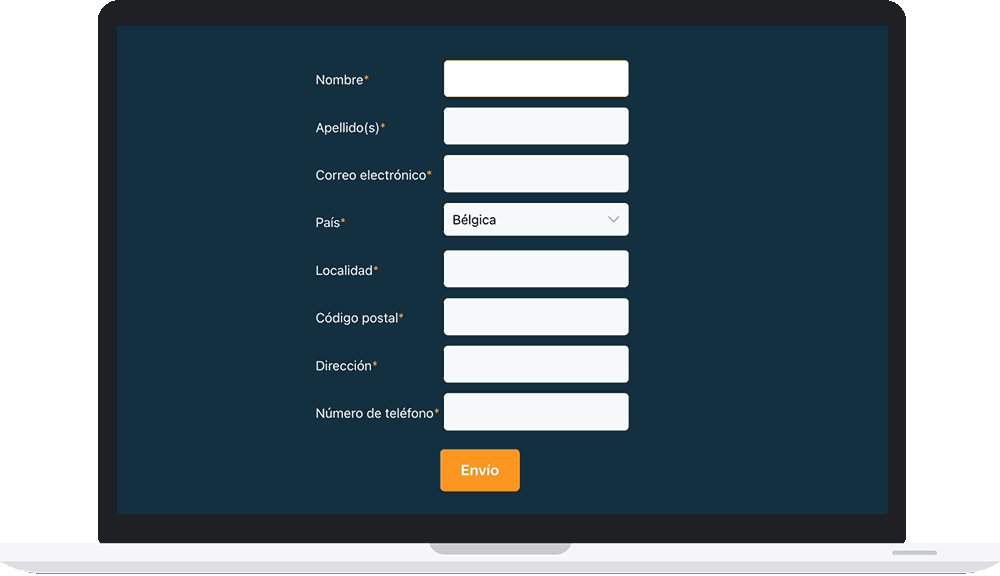Image resolution: width=1000 pixels, height=576 pixels.
Task: Click into the Correo electrónico field
Action: (536, 174)
